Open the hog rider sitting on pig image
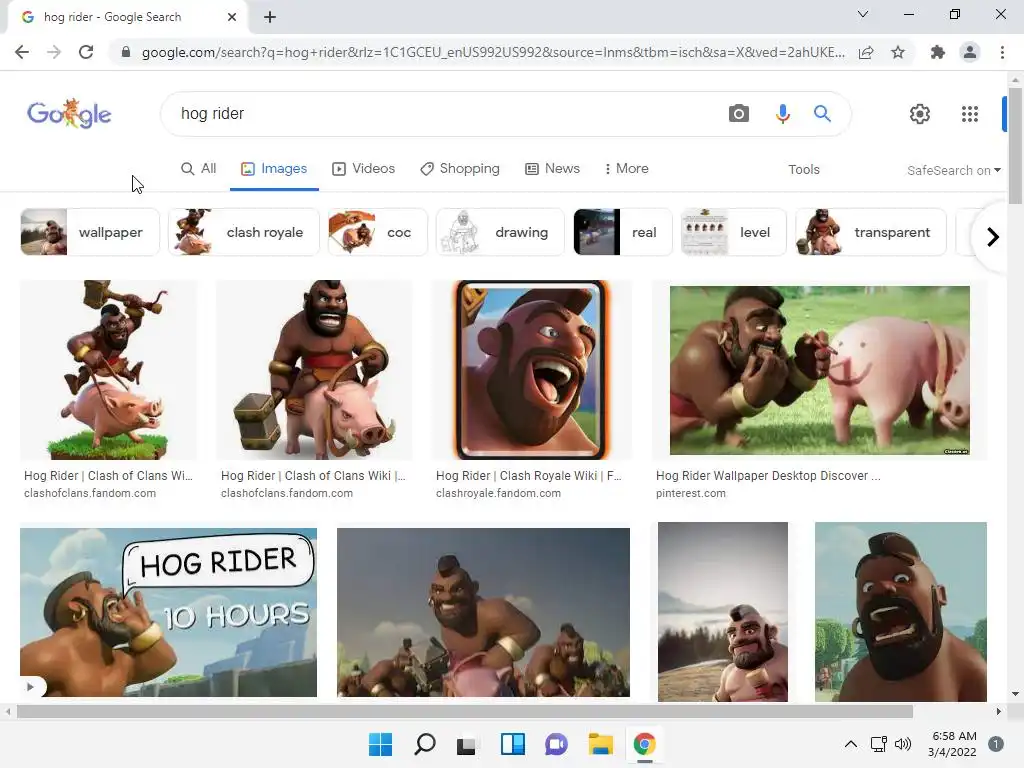 coord(314,370)
